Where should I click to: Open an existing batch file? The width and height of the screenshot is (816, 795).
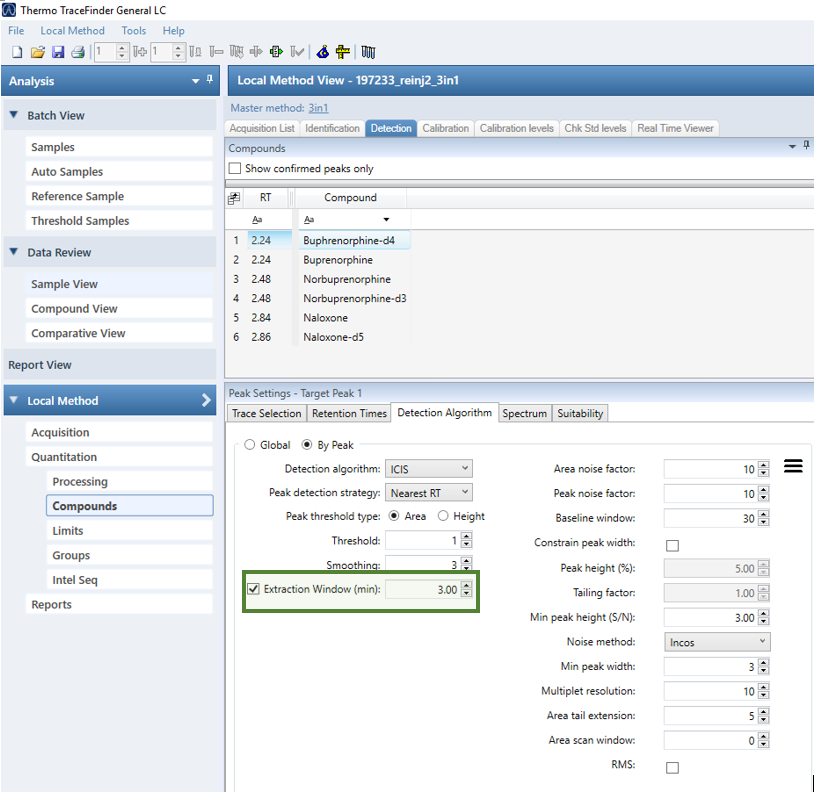click(x=38, y=52)
